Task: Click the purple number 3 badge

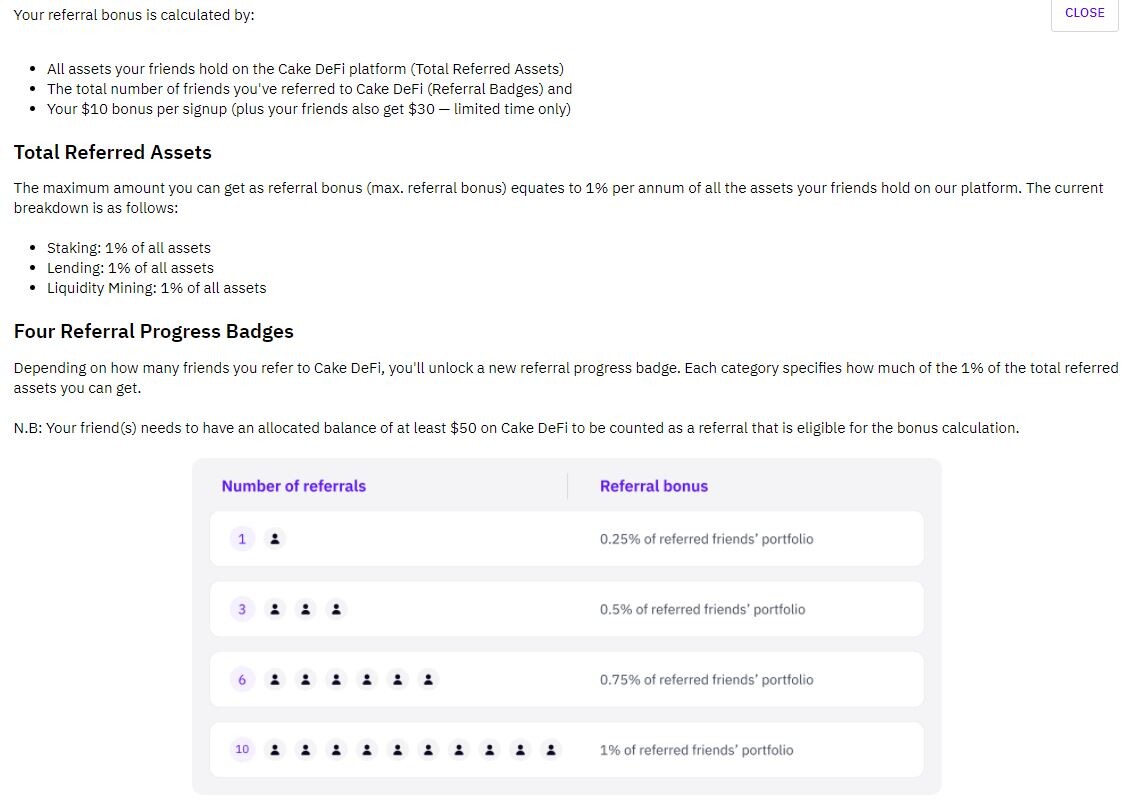Action: click(x=242, y=609)
